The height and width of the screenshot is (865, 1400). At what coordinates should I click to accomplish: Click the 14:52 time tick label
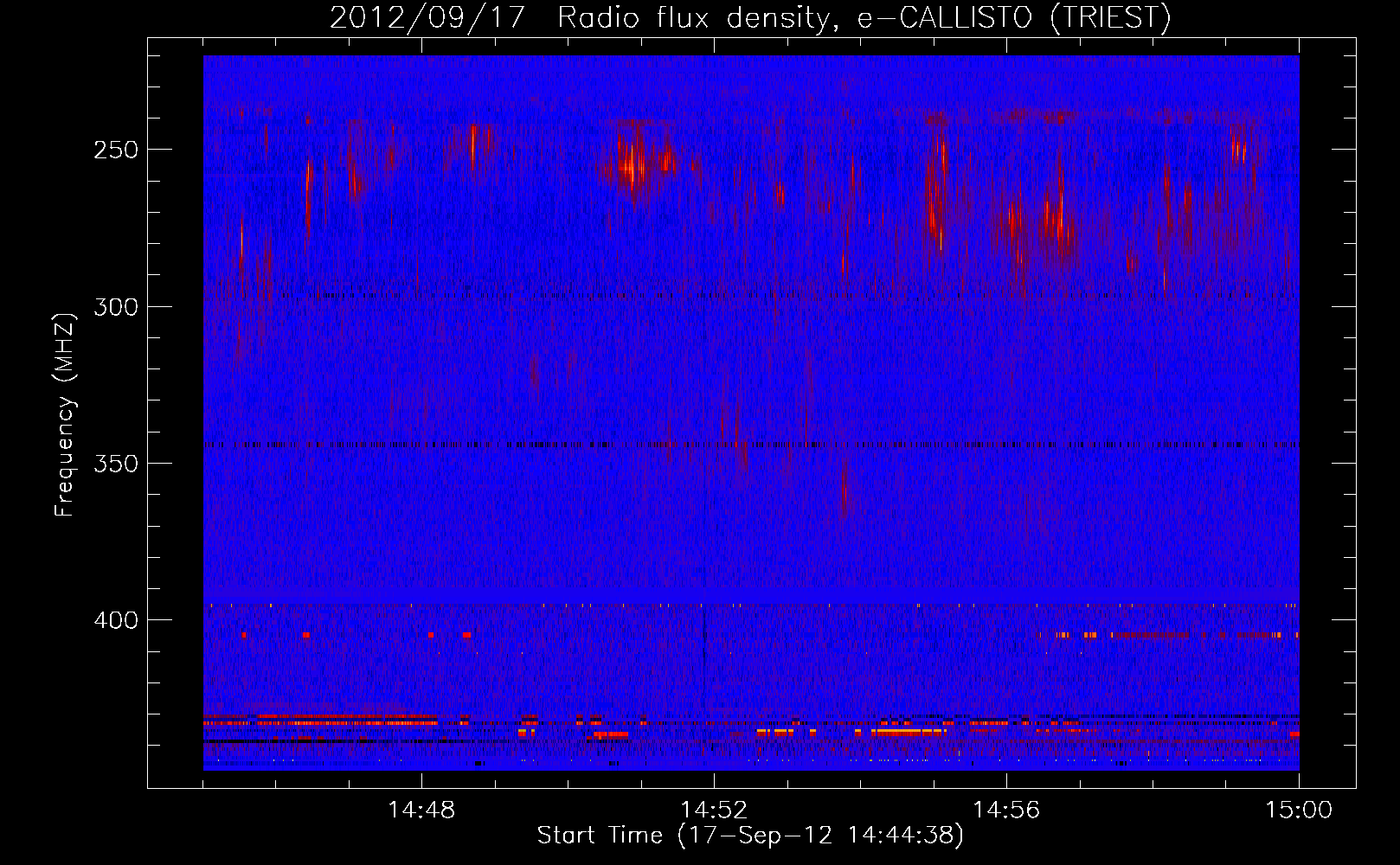click(x=714, y=811)
